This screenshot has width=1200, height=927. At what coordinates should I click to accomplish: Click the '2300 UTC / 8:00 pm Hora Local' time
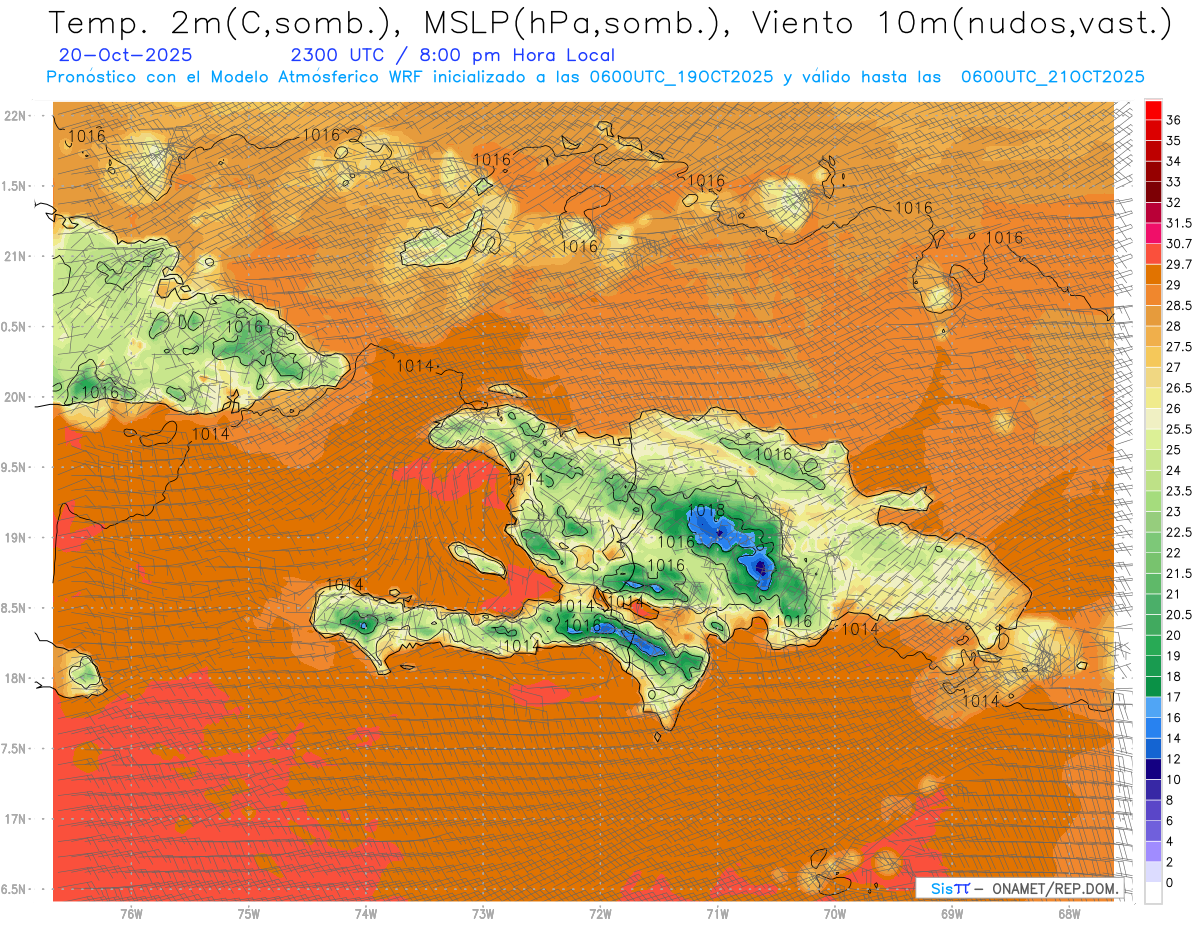(x=453, y=55)
